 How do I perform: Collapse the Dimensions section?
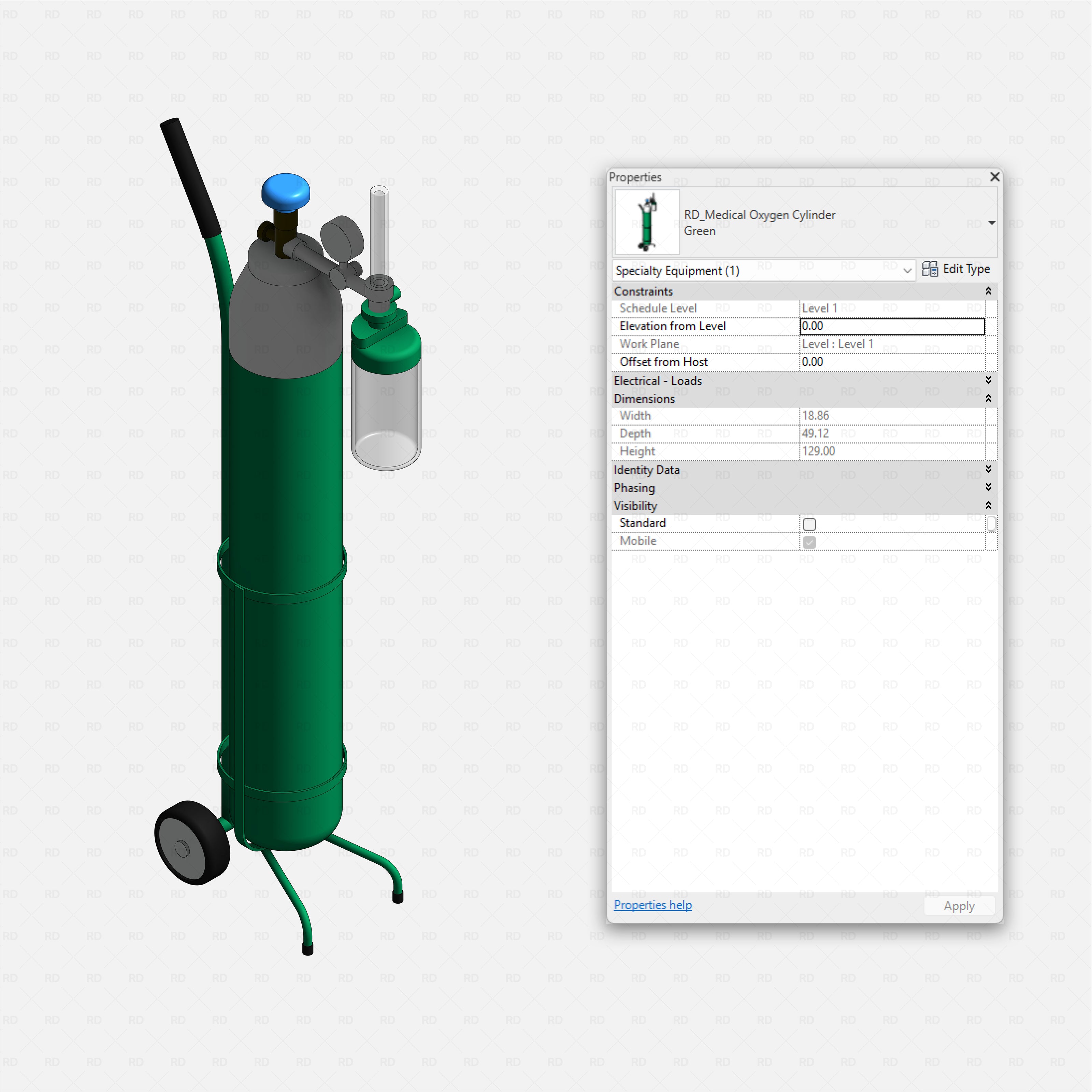[989, 399]
